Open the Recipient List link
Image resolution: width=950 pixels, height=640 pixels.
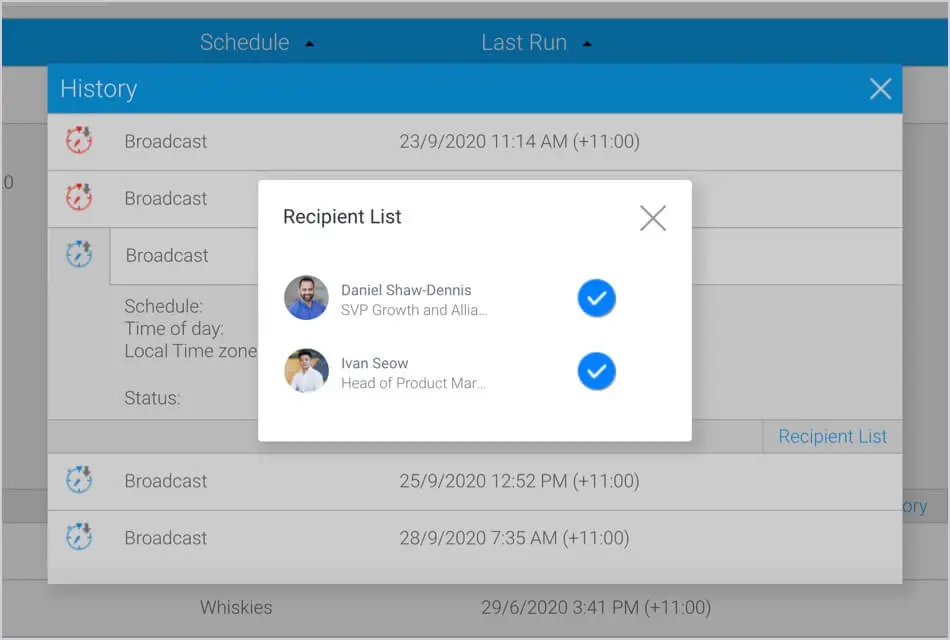tap(832, 436)
